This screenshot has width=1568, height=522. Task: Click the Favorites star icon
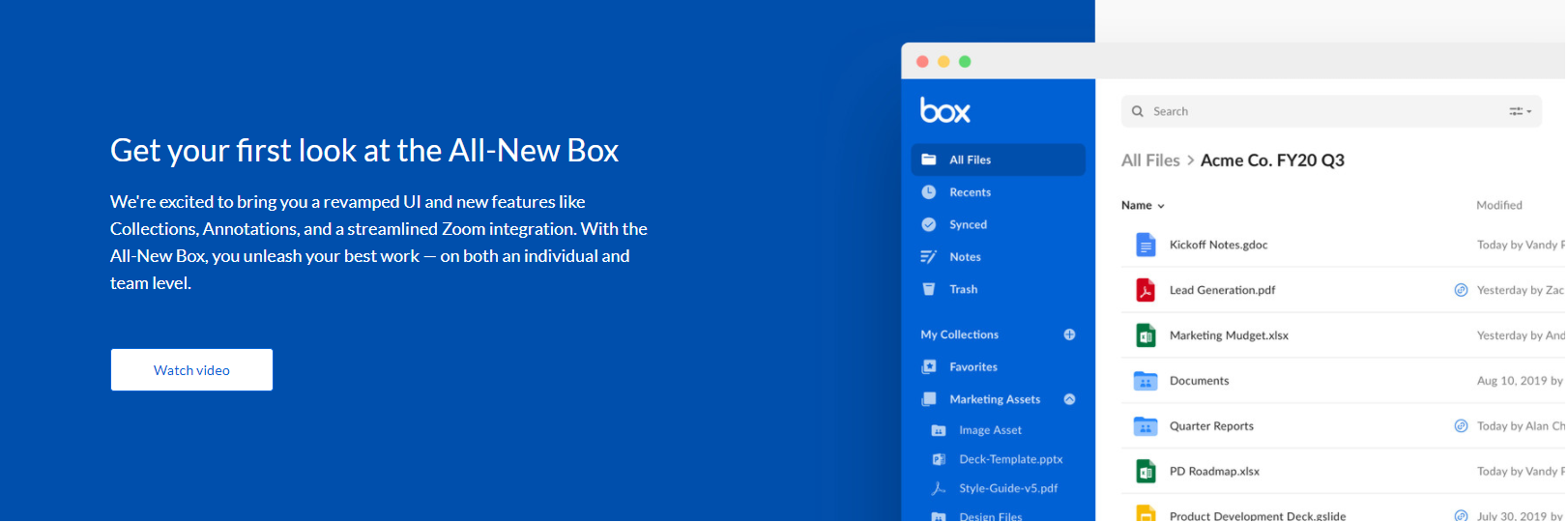coord(929,367)
